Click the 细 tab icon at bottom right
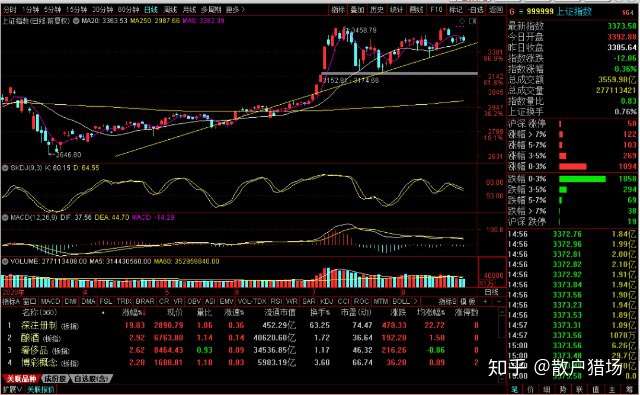The height and width of the screenshot is (395, 640). point(547,390)
